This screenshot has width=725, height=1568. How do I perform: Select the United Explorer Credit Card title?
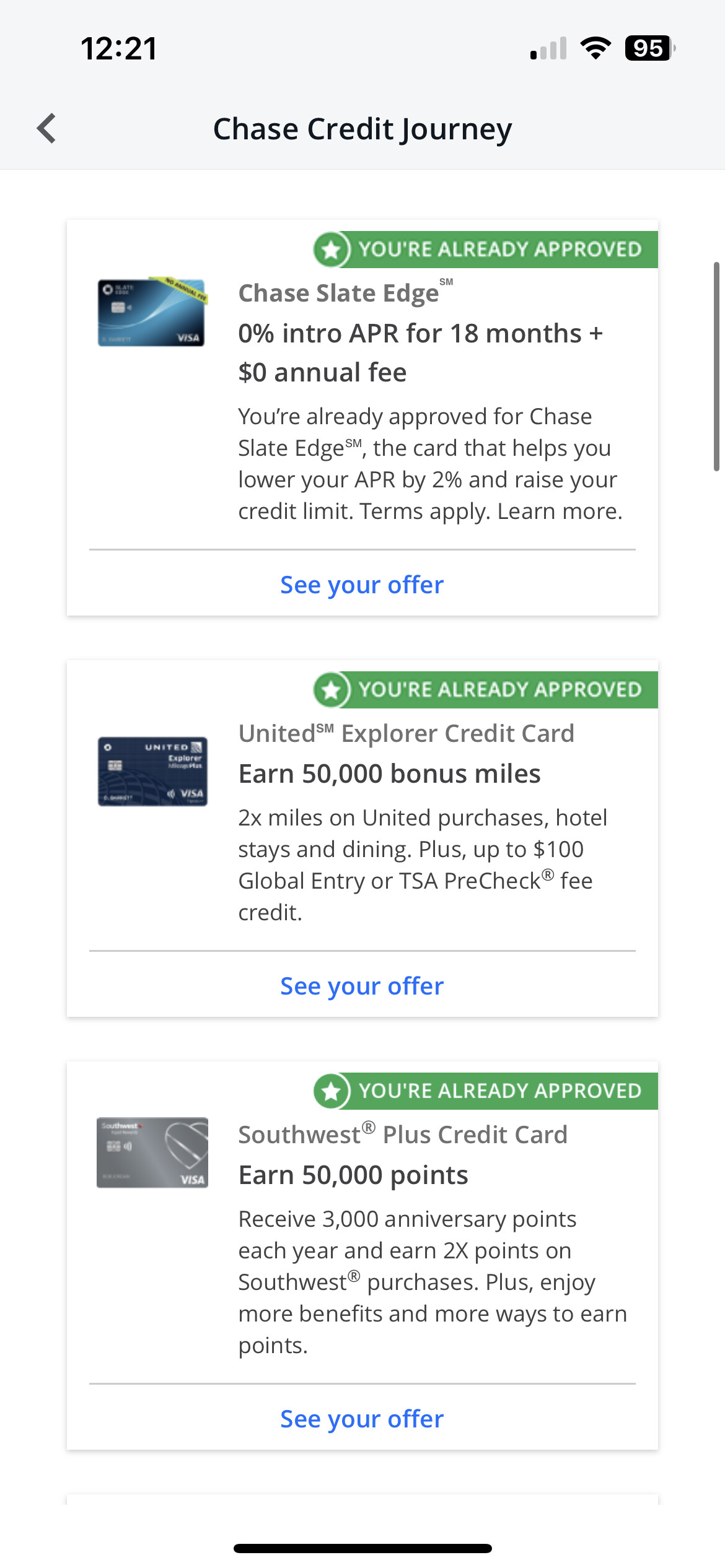point(406,733)
